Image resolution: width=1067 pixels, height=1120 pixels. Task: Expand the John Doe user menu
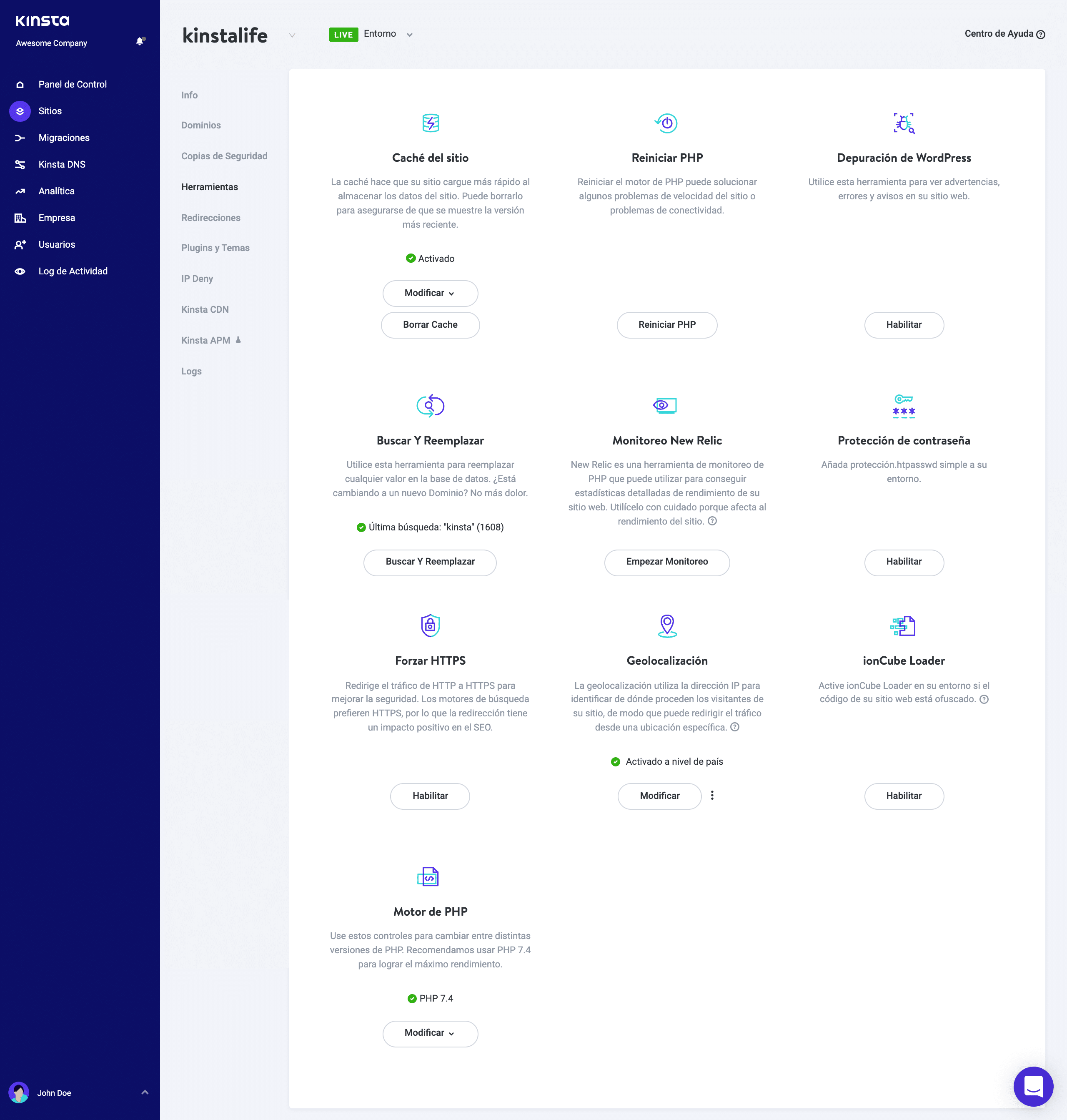click(145, 1092)
